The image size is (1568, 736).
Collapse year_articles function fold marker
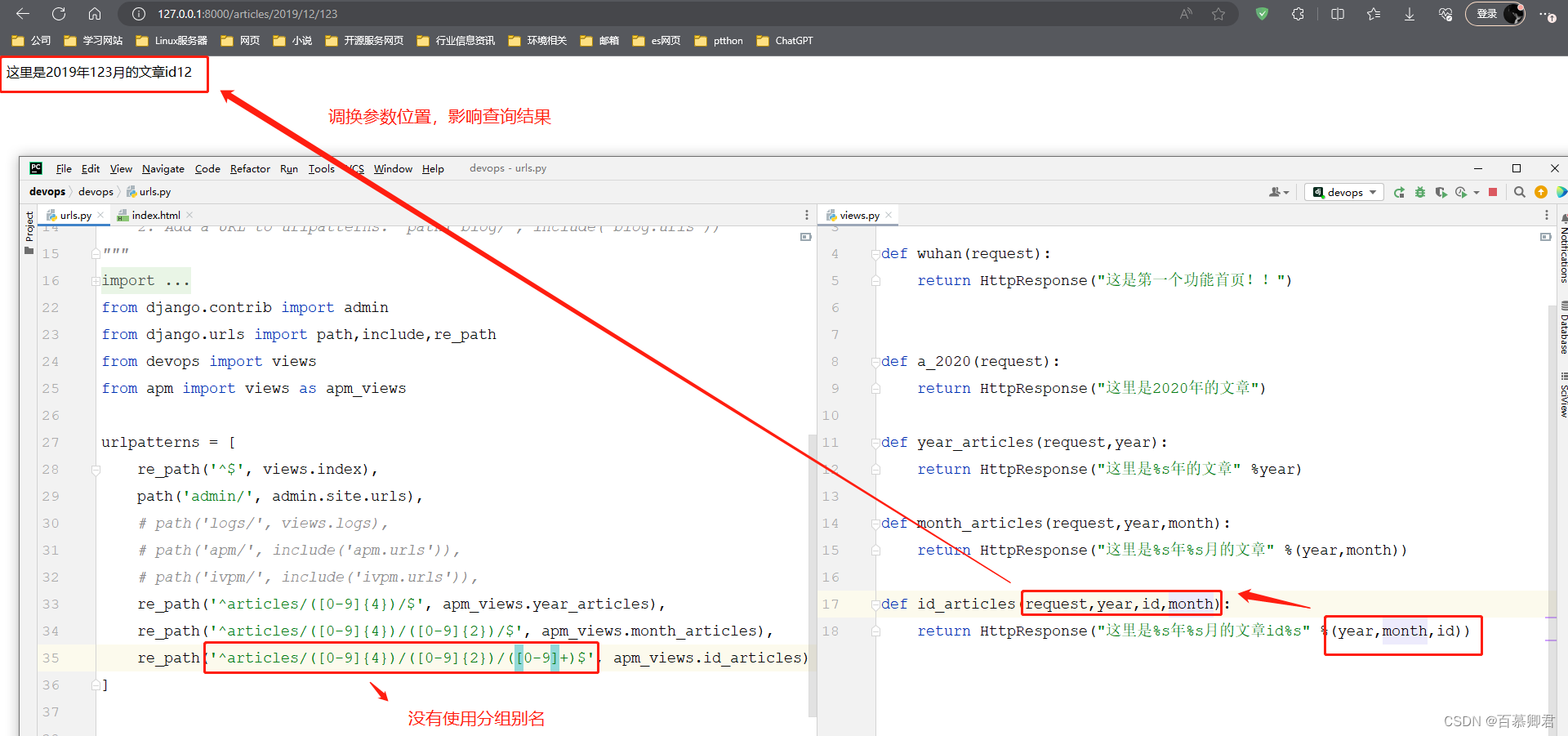875,443
